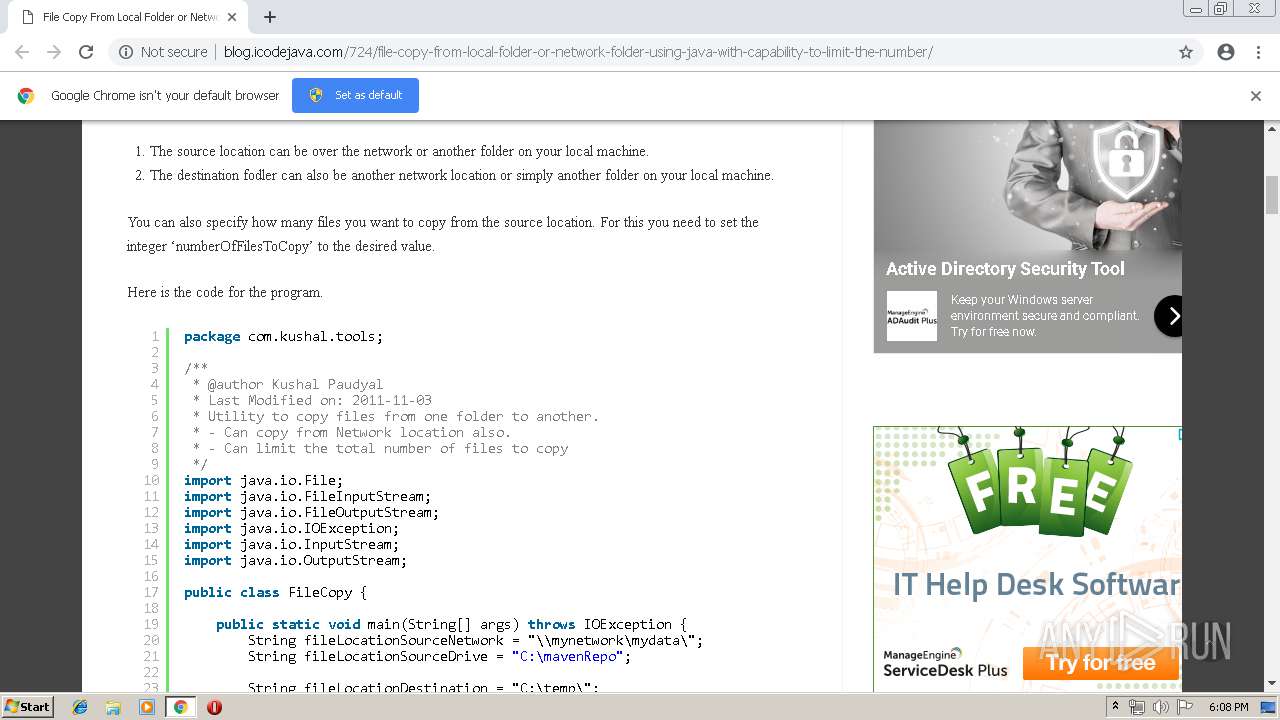Click the fileLocationSourceNetwork code line
Viewport: 1280px width, 720px height.
click(475, 640)
